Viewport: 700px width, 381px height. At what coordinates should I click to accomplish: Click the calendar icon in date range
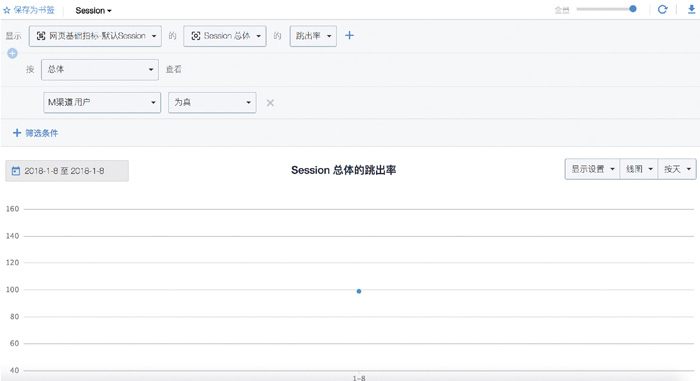pos(16,171)
